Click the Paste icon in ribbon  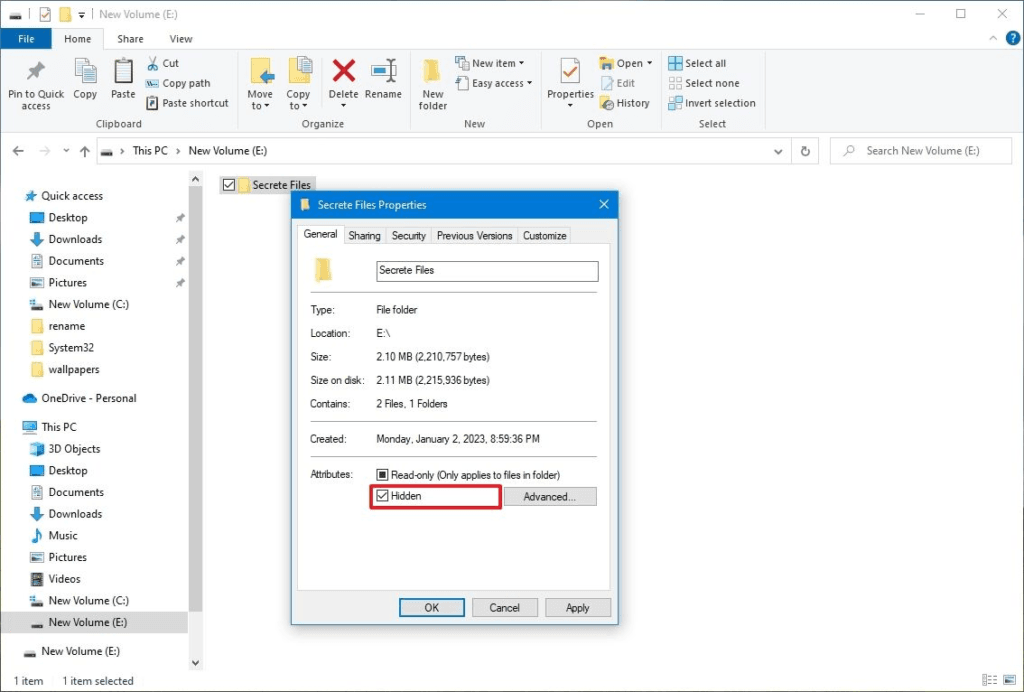[123, 73]
